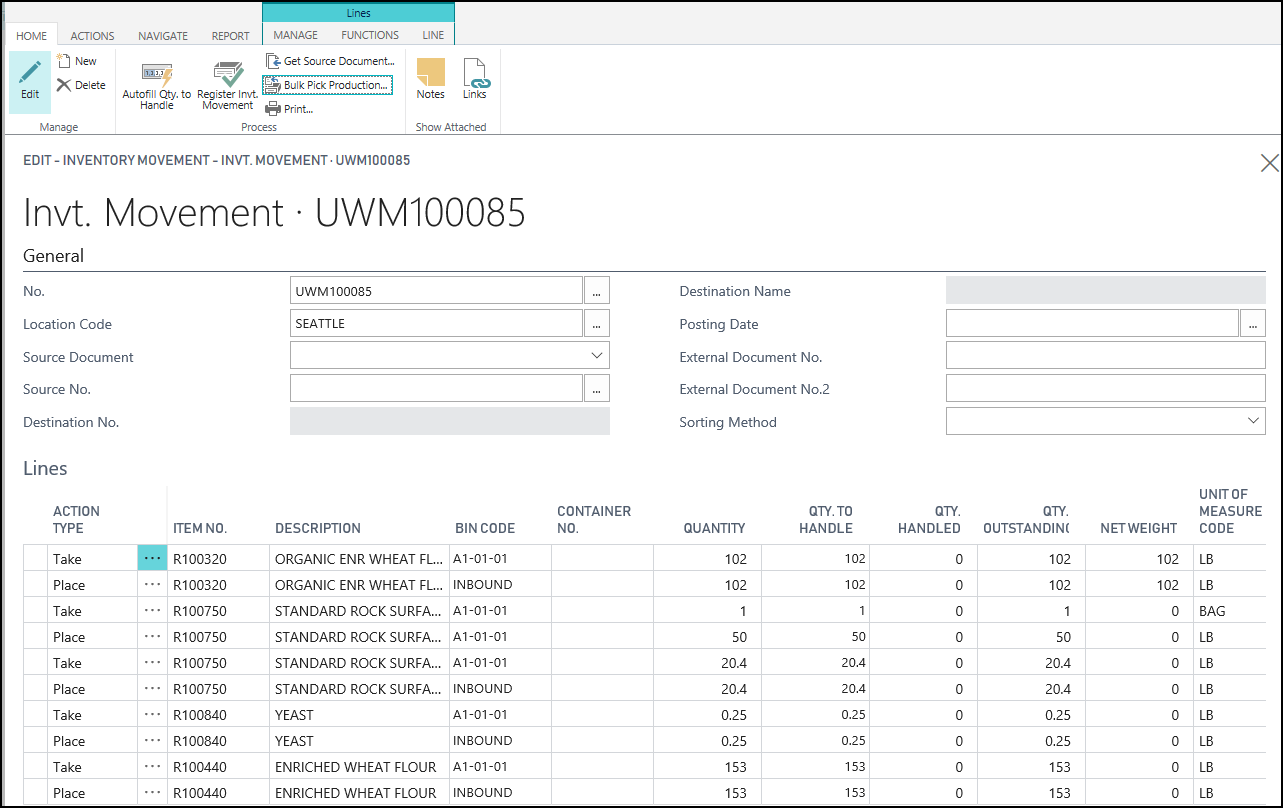Click the Print action
The height and width of the screenshot is (808, 1283).
pyautogui.click(x=290, y=109)
